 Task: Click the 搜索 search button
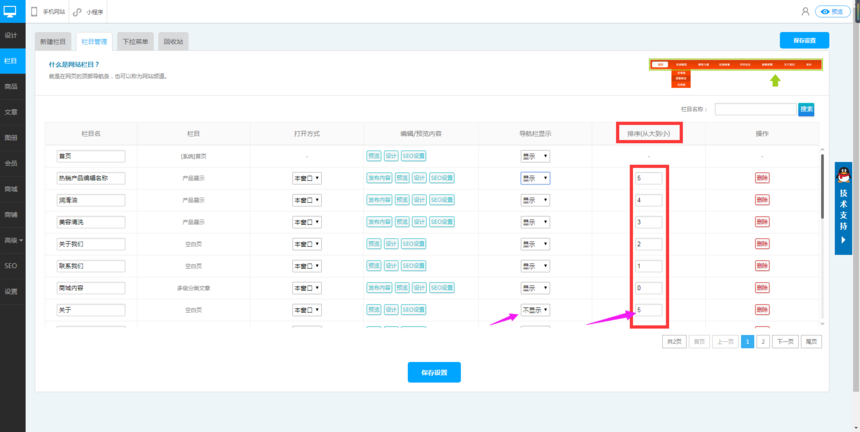pos(806,109)
